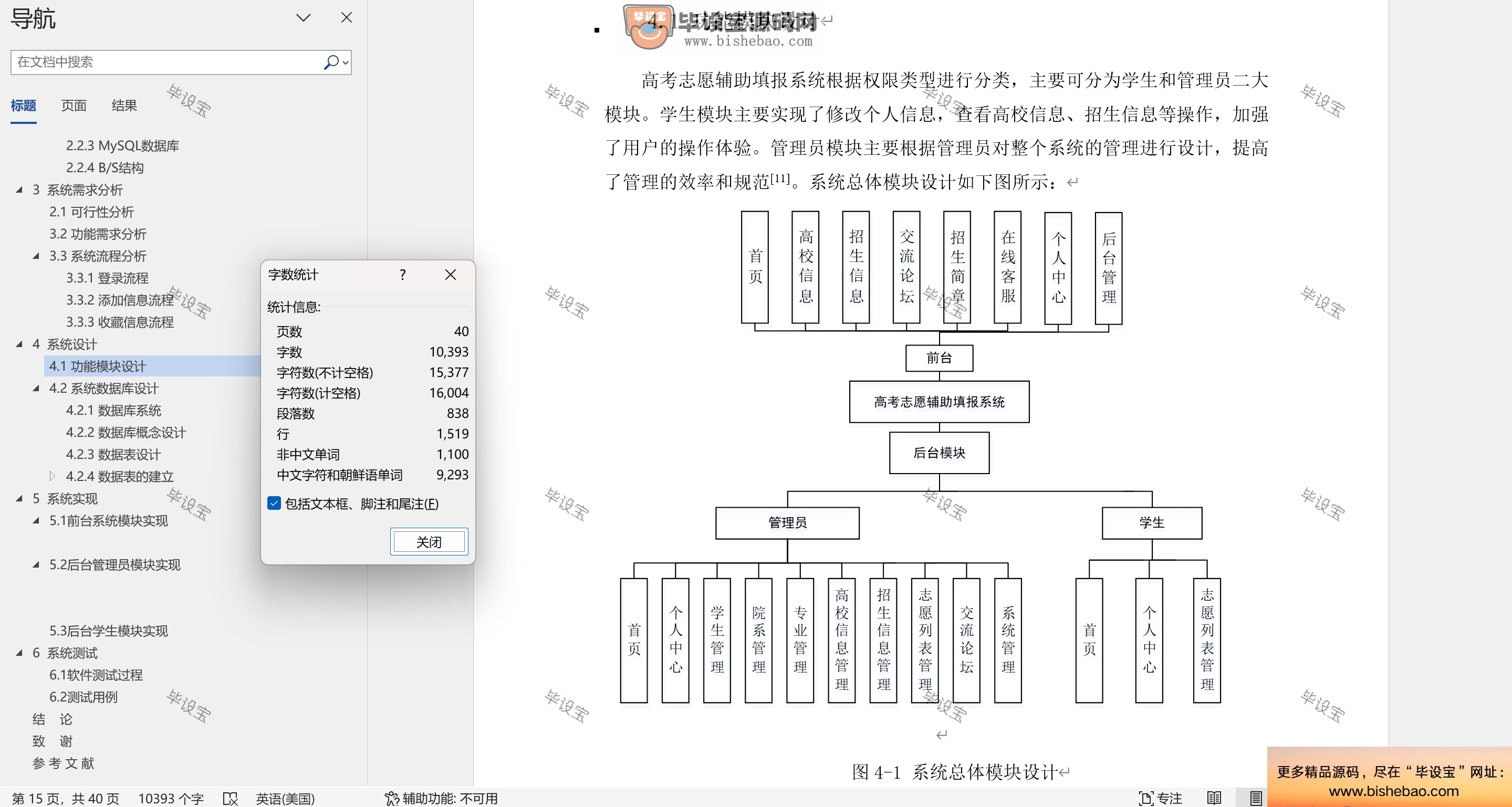Click the 10393 个字 word count in status bar
Viewport: 1512px width, 807px height.
coord(171,798)
